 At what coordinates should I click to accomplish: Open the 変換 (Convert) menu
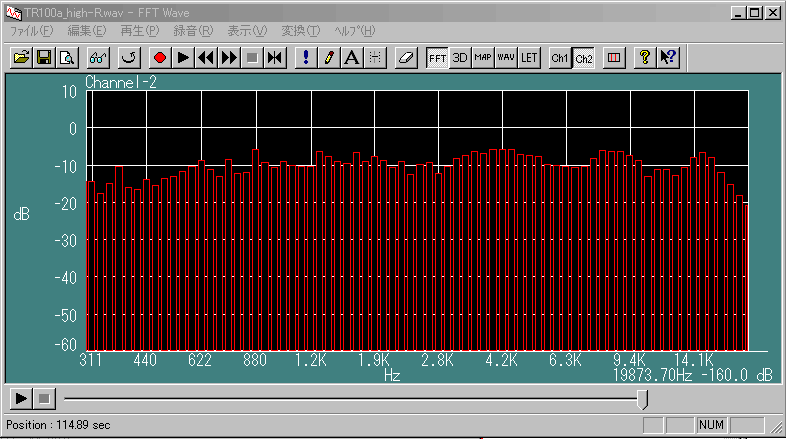point(301,31)
